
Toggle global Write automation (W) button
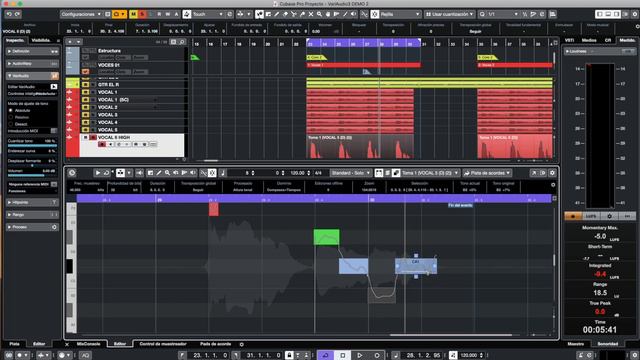click(x=168, y=14)
